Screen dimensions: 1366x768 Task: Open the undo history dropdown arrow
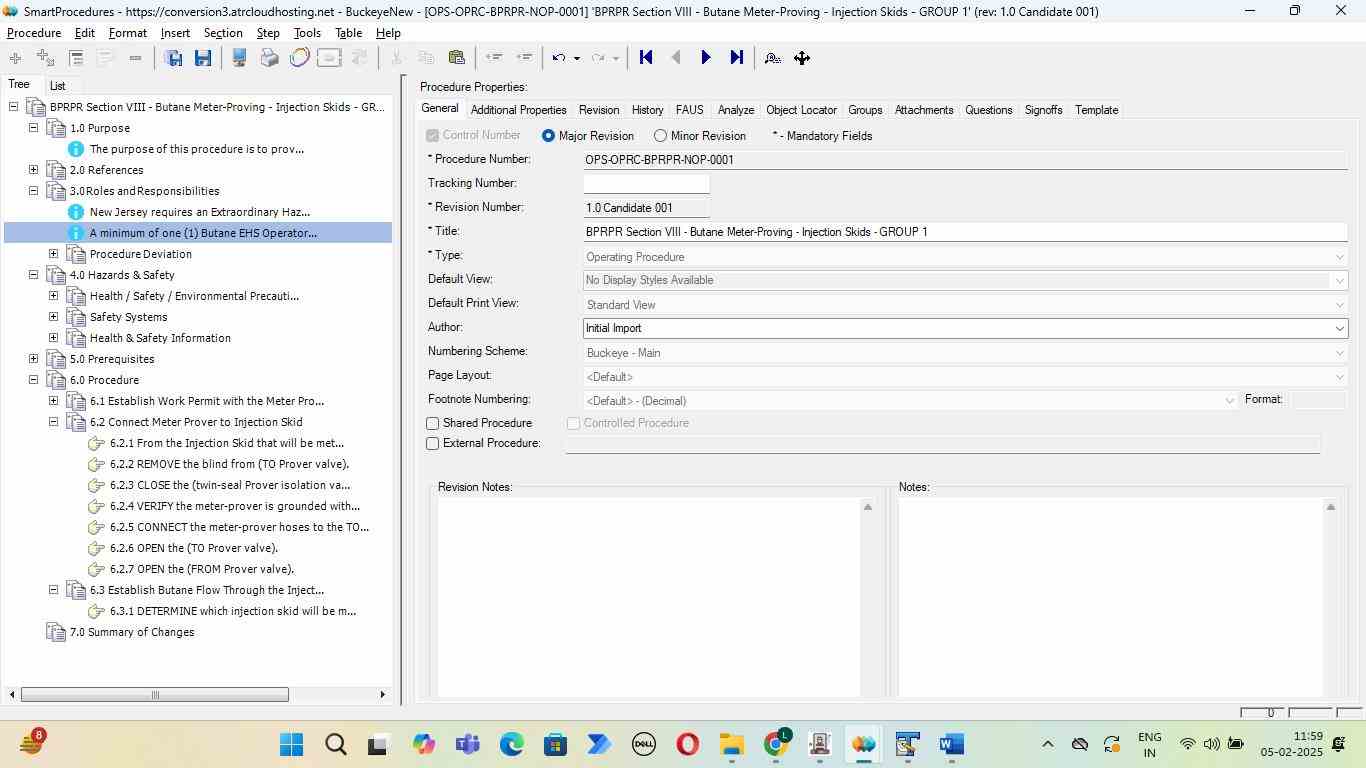click(576, 58)
